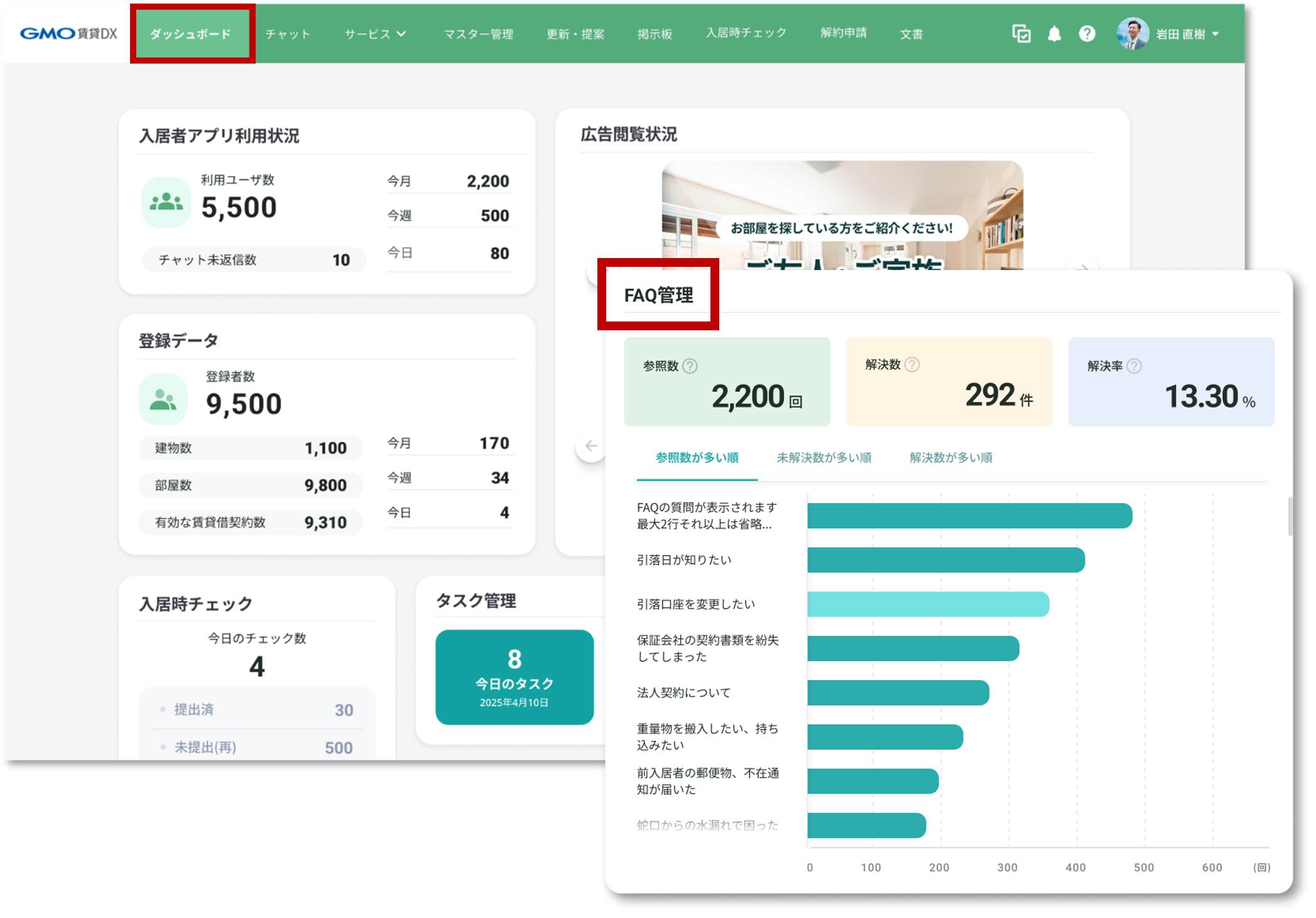Open the チャット page
The width and height of the screenshot is (1316, 918).
(x=288, y=35)
